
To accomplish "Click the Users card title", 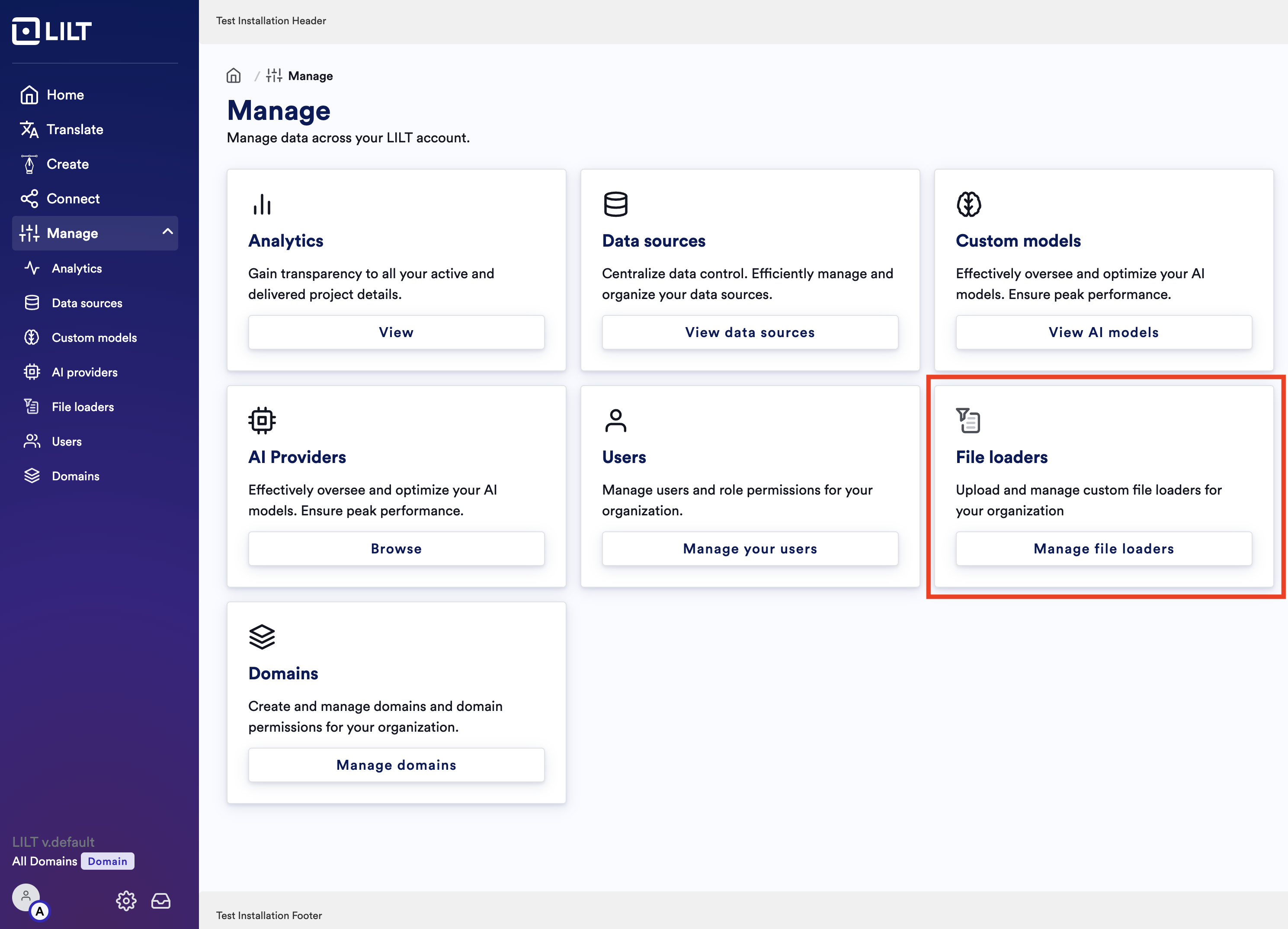I will coord(624,457).
